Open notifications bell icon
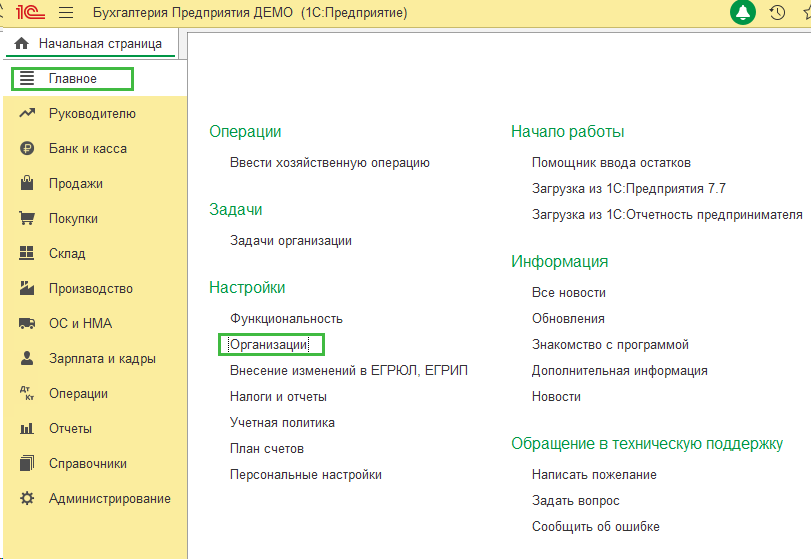 click(x=743, y=12)
